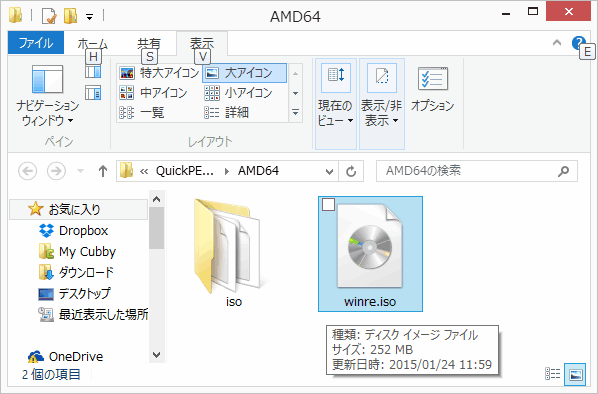This screenshot has width=598, height=394.
Task: Select 中アイコン medium icons layout
Action: (153, 93)
